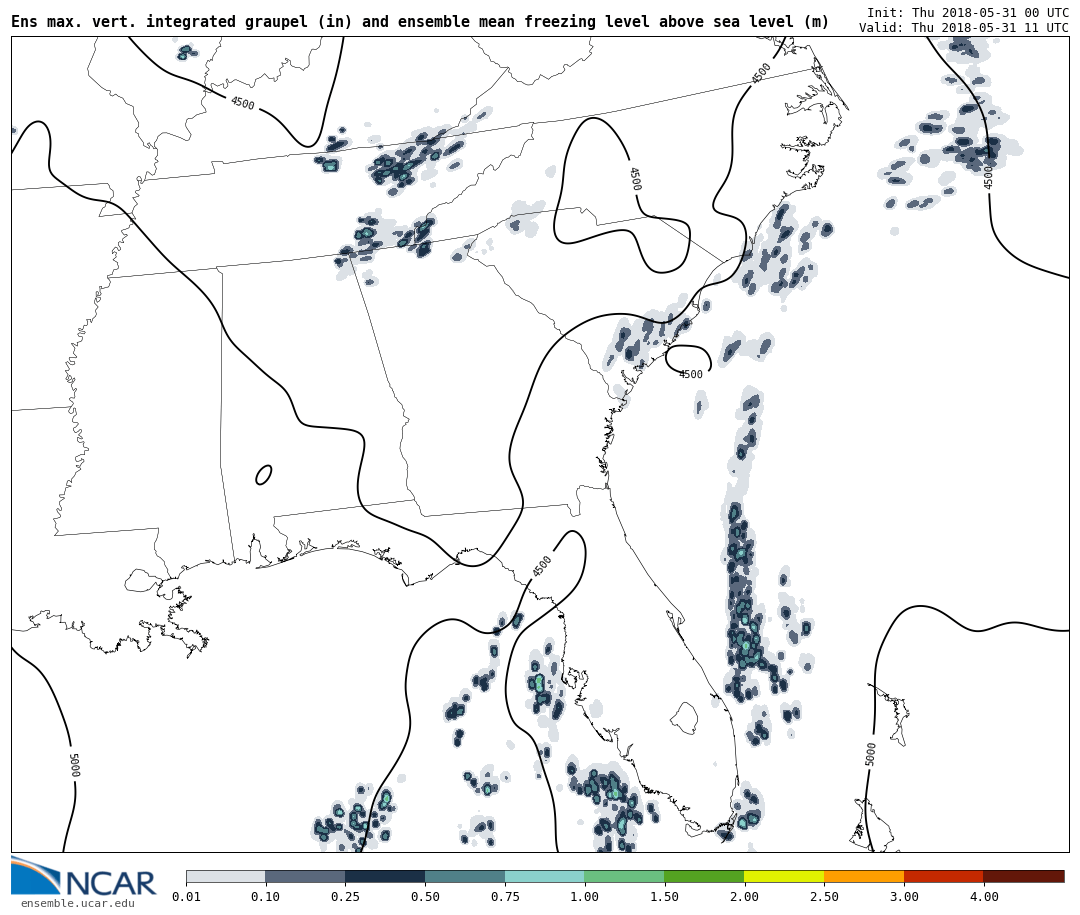Click the 2.50 legend tick label
The height and width of the screenshot is (915, 1080).
click(824, 897)
